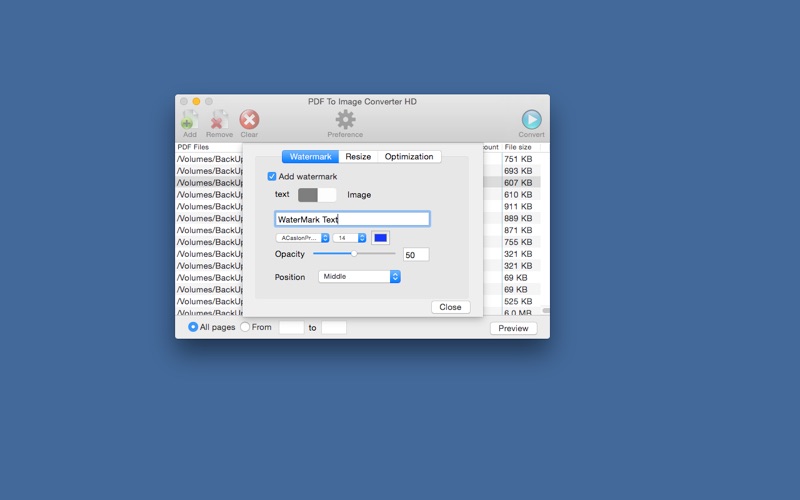Screen dimensions: 800x500
Task: Select the Watermark tab
Action: click(x=310, y=157)
